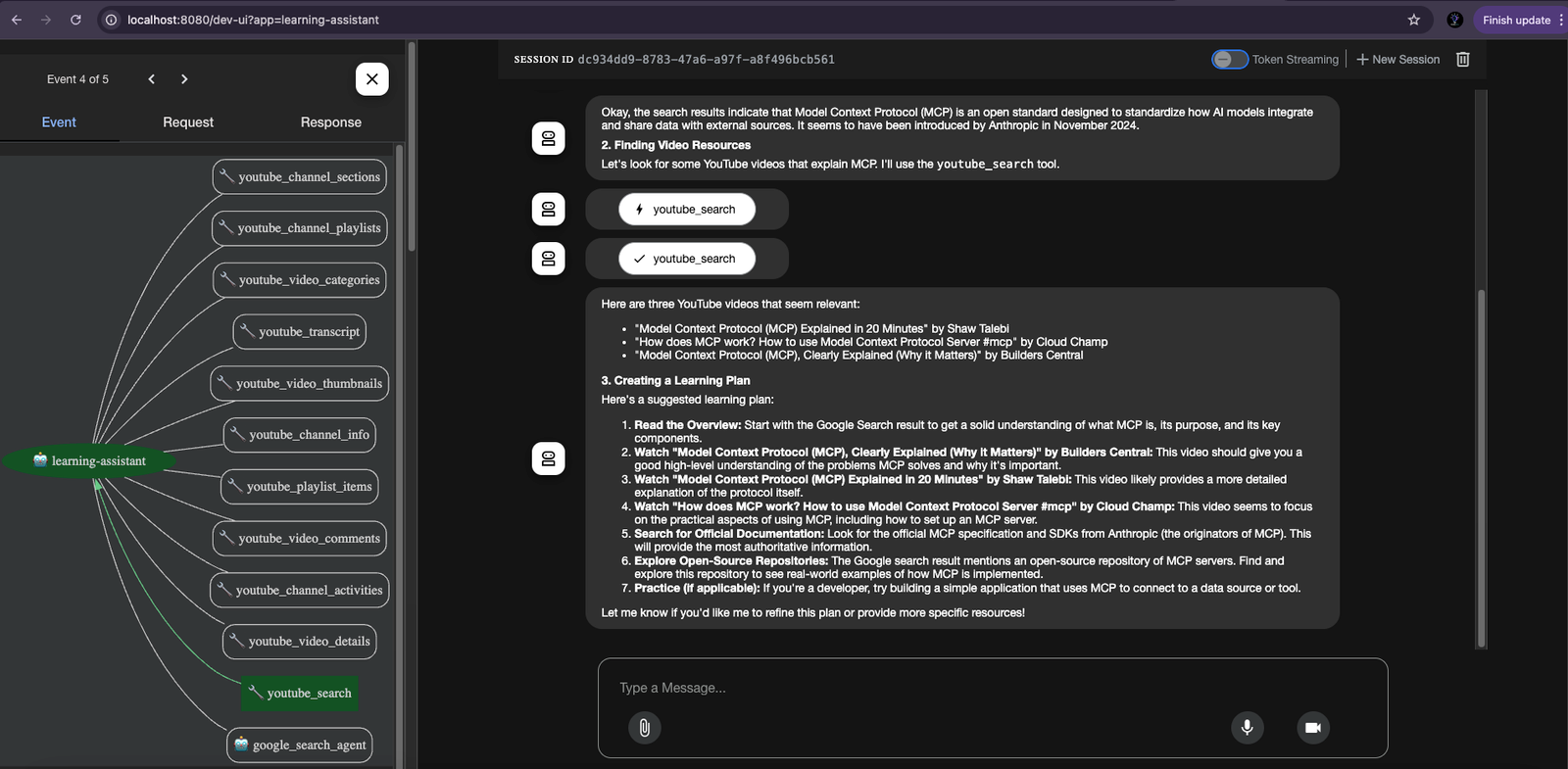Viewport: 1568px width, 769px height.
Task: Open the Response tab
Action: 330,122
